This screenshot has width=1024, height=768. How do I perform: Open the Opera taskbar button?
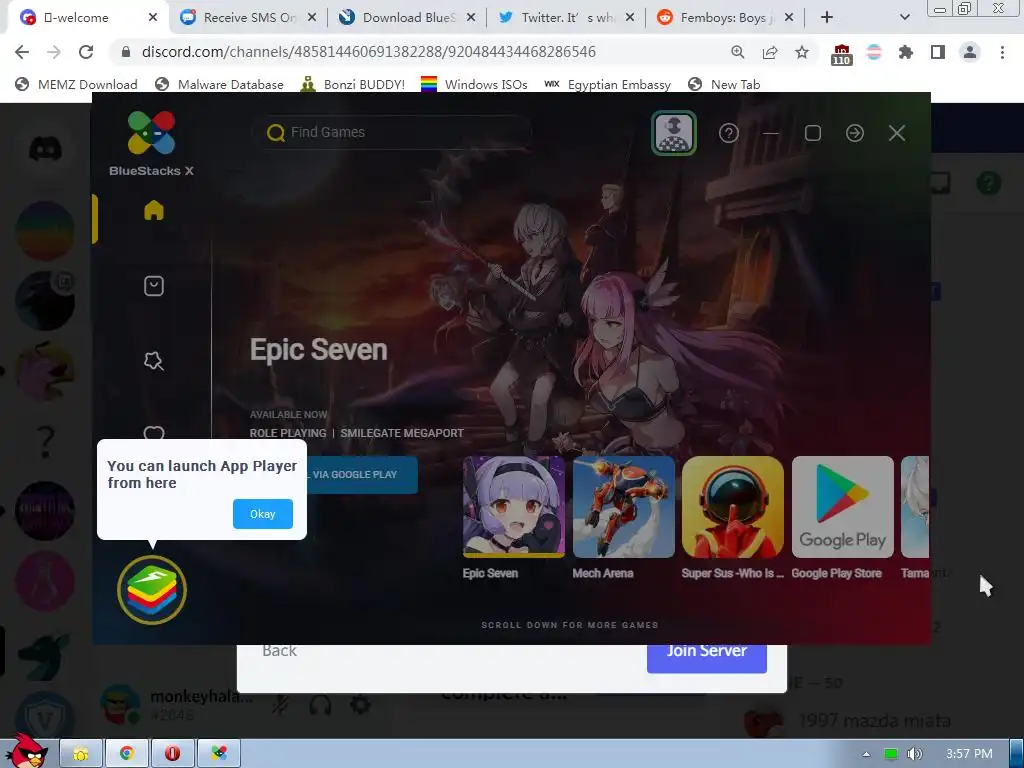[172, 754]
